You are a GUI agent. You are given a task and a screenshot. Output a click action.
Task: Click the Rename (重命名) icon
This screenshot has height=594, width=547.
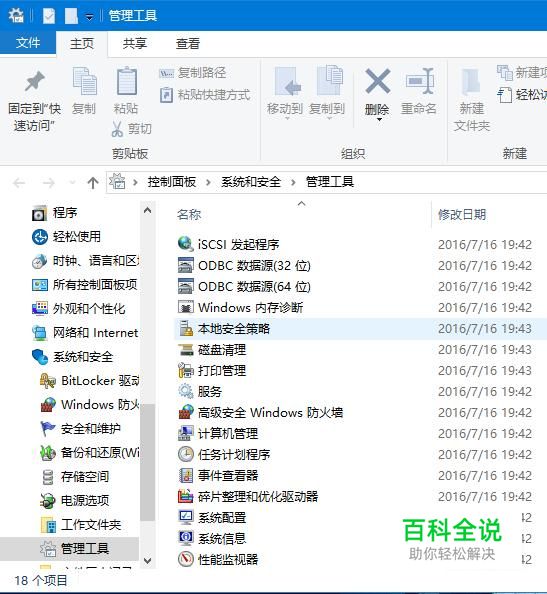[419, 81]
